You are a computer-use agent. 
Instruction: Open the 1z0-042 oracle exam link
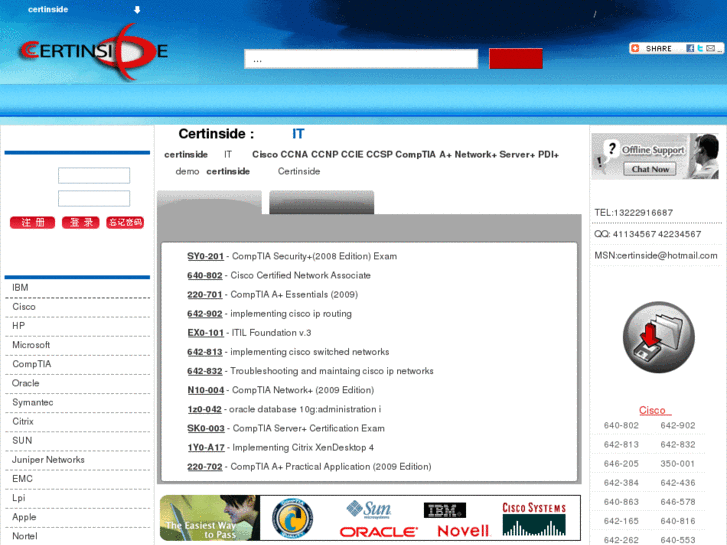204,409
